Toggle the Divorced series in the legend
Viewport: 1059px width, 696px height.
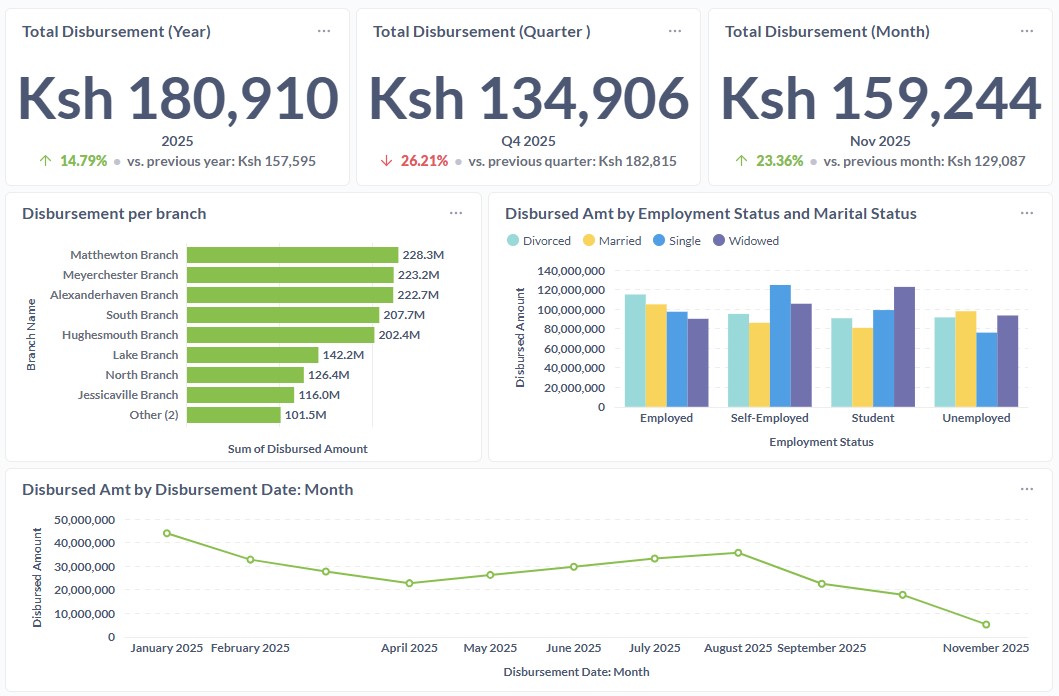(x=539, y=240)
